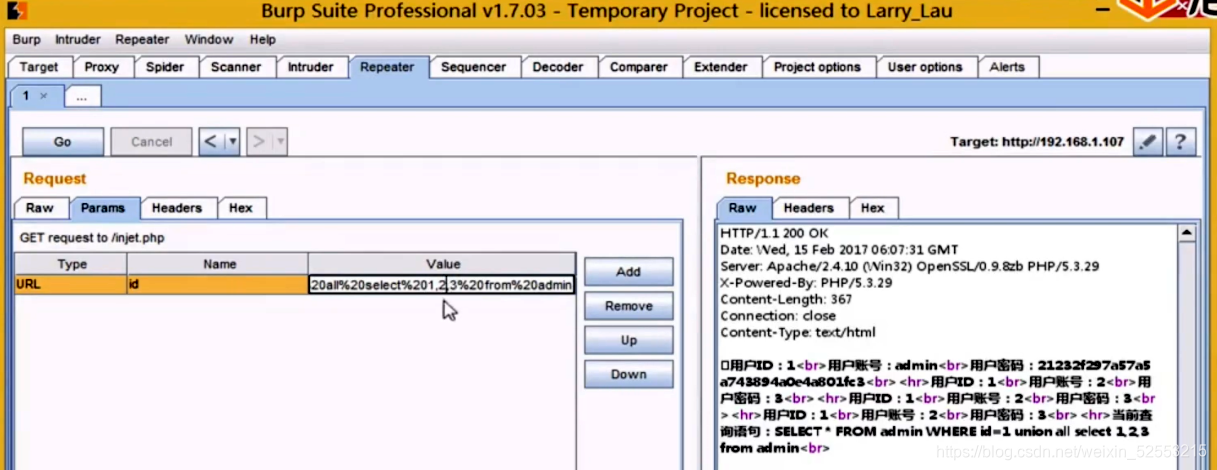Open a new Repeater tab with ...
1217x470 pixels.
(x=82, y=96)
